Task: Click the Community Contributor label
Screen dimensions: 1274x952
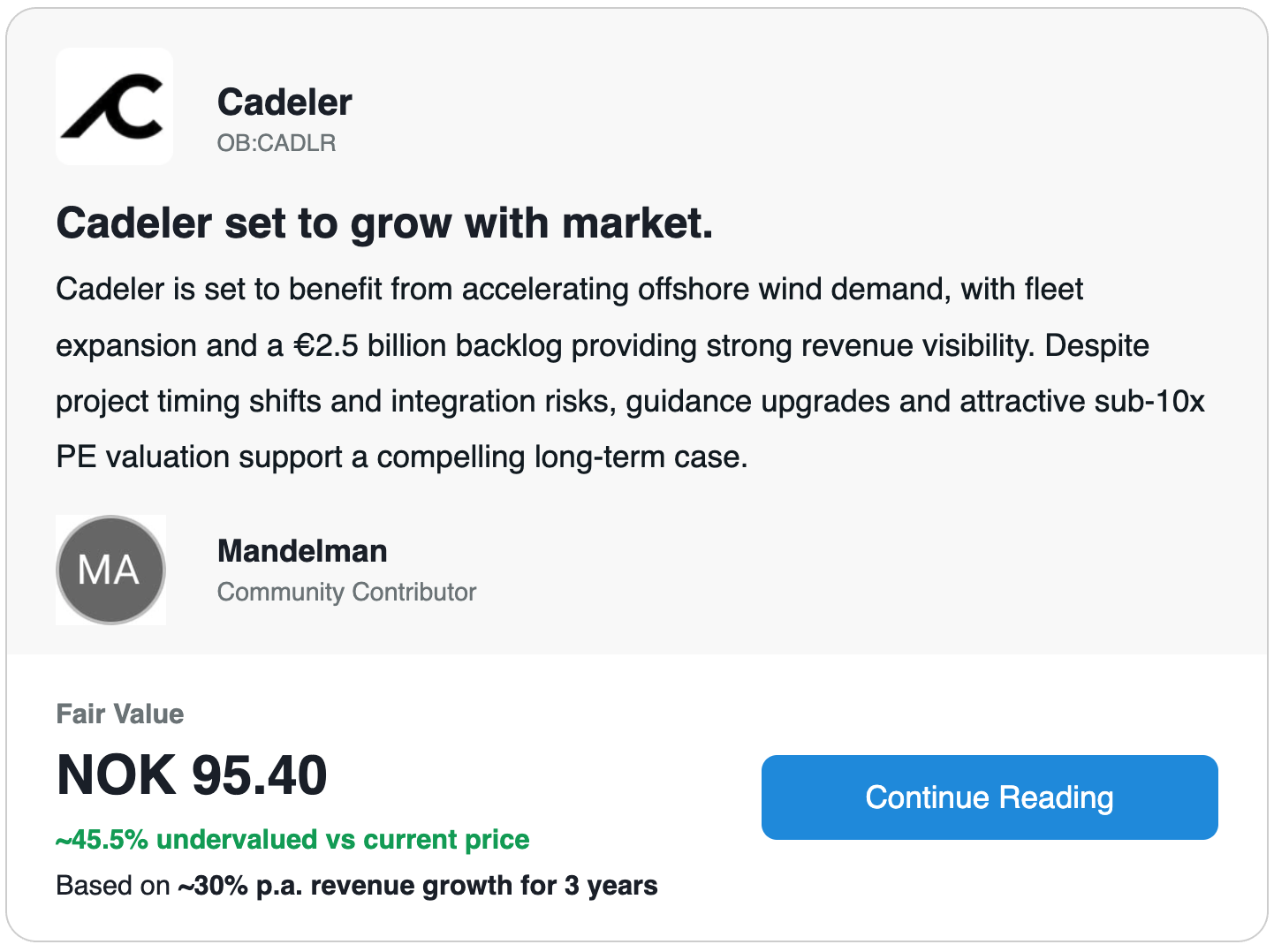Action: [346, 592]
